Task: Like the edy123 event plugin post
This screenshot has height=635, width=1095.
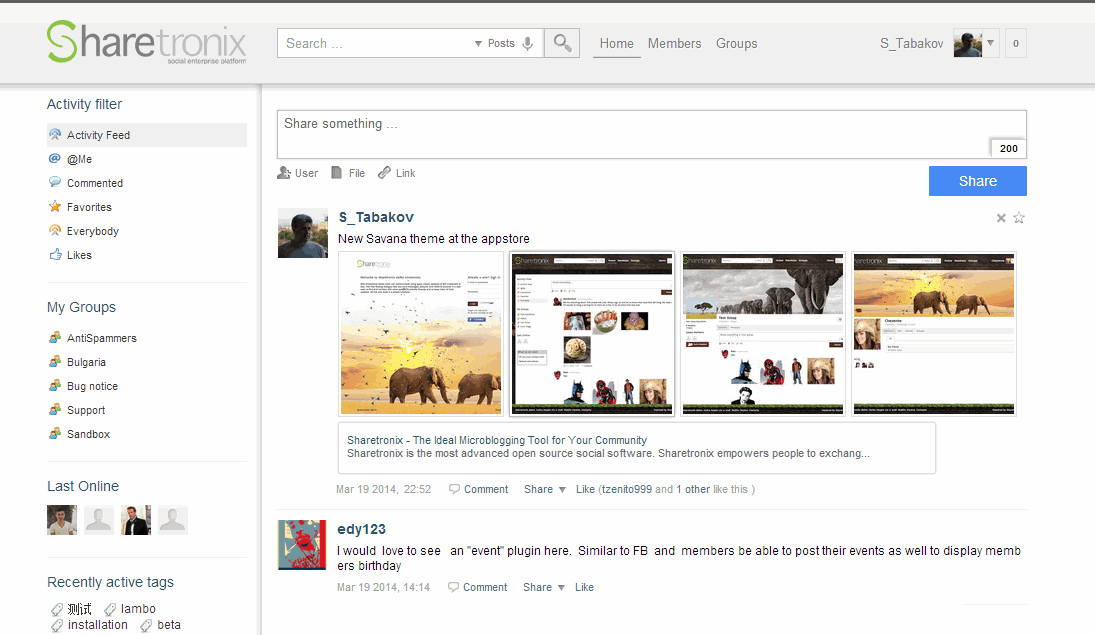Action: tap(584, 587)
